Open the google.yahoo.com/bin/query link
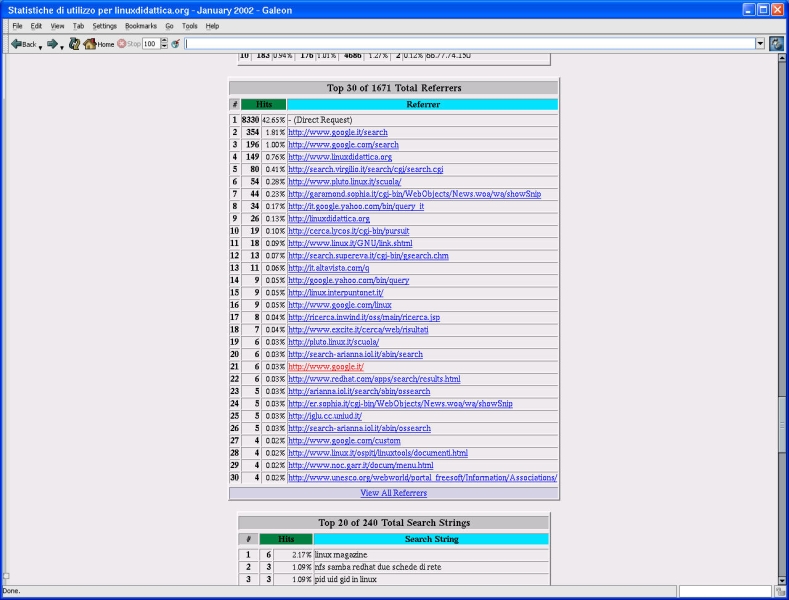The image size is (789, 600). (x=348, y=280)
